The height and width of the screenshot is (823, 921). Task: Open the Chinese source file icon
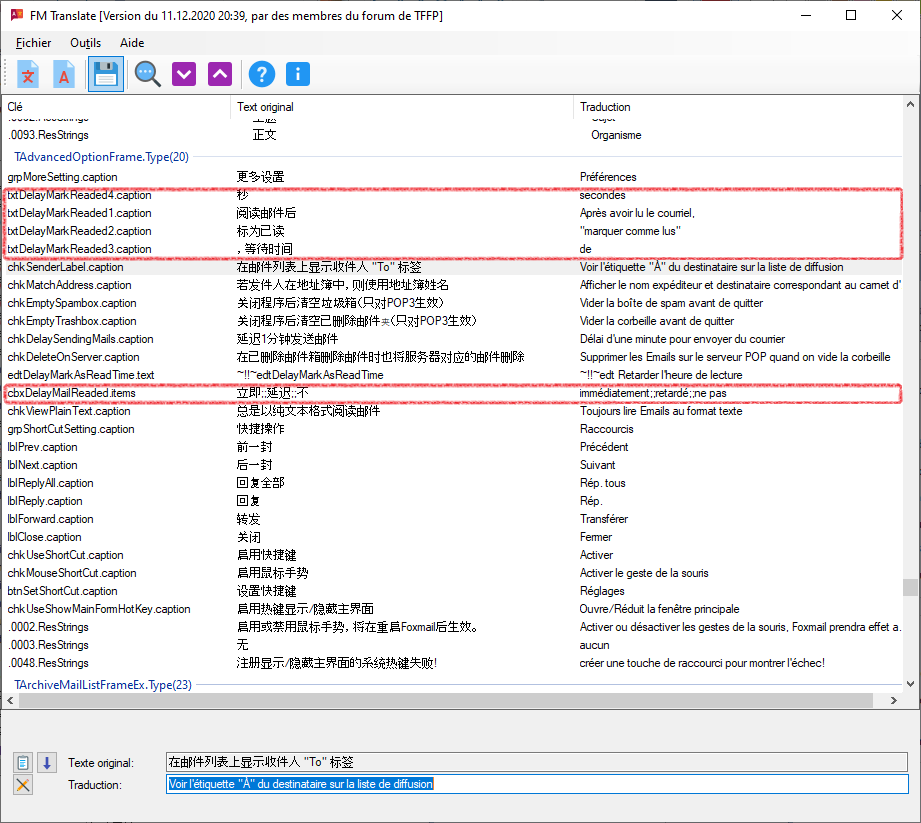click(29, 74)
